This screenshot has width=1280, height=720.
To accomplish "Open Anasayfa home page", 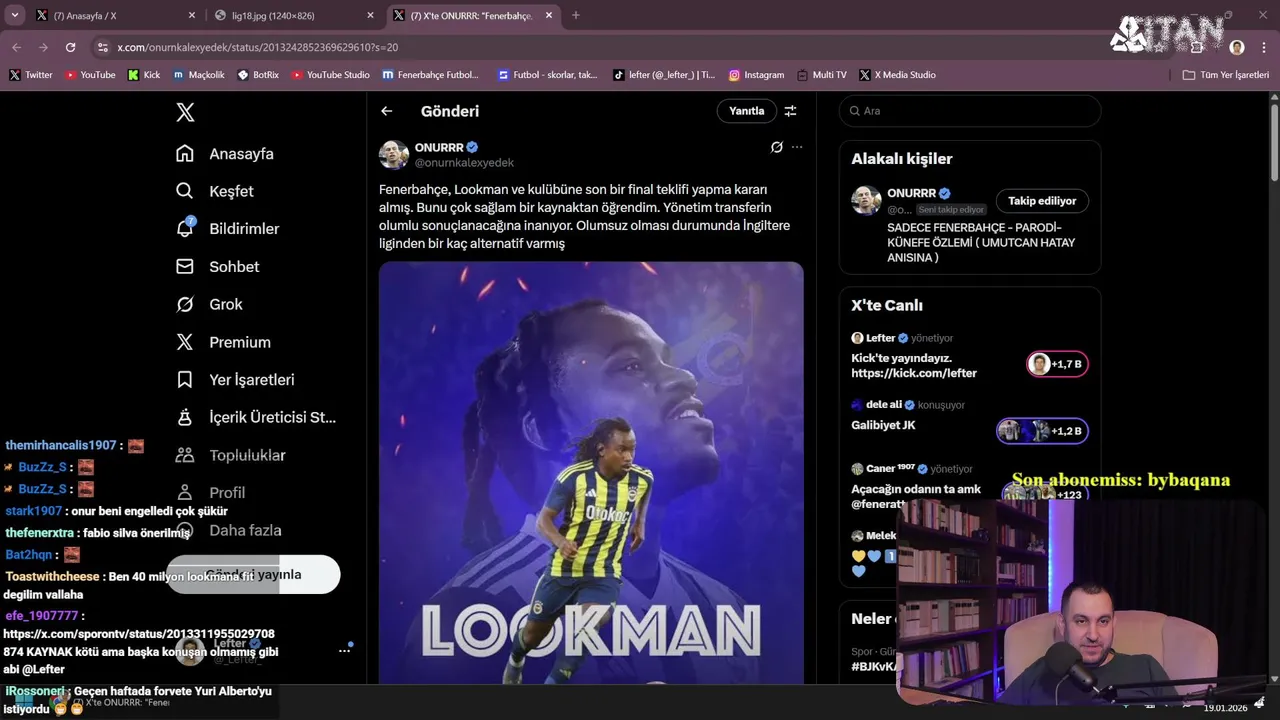I will click(225, 154).
